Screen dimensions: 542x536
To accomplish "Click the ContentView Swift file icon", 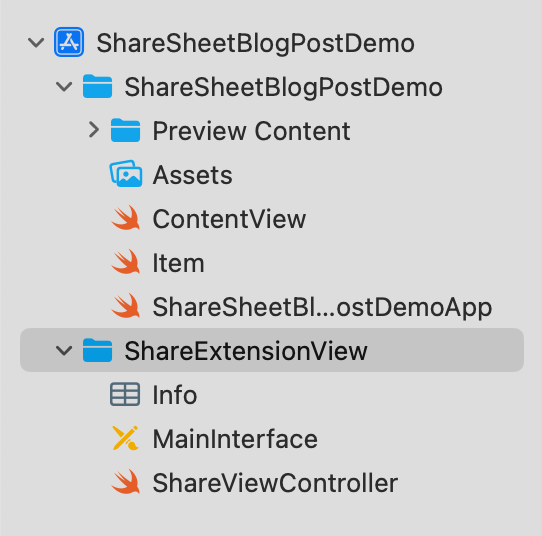I will coord(126,218).
